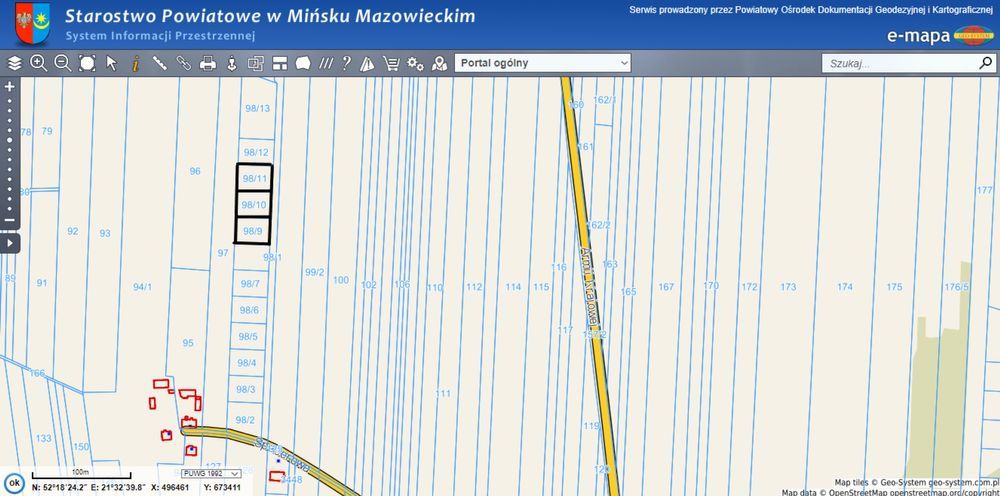Open the Portal ogólny dropdown

(x=542, y=63)
